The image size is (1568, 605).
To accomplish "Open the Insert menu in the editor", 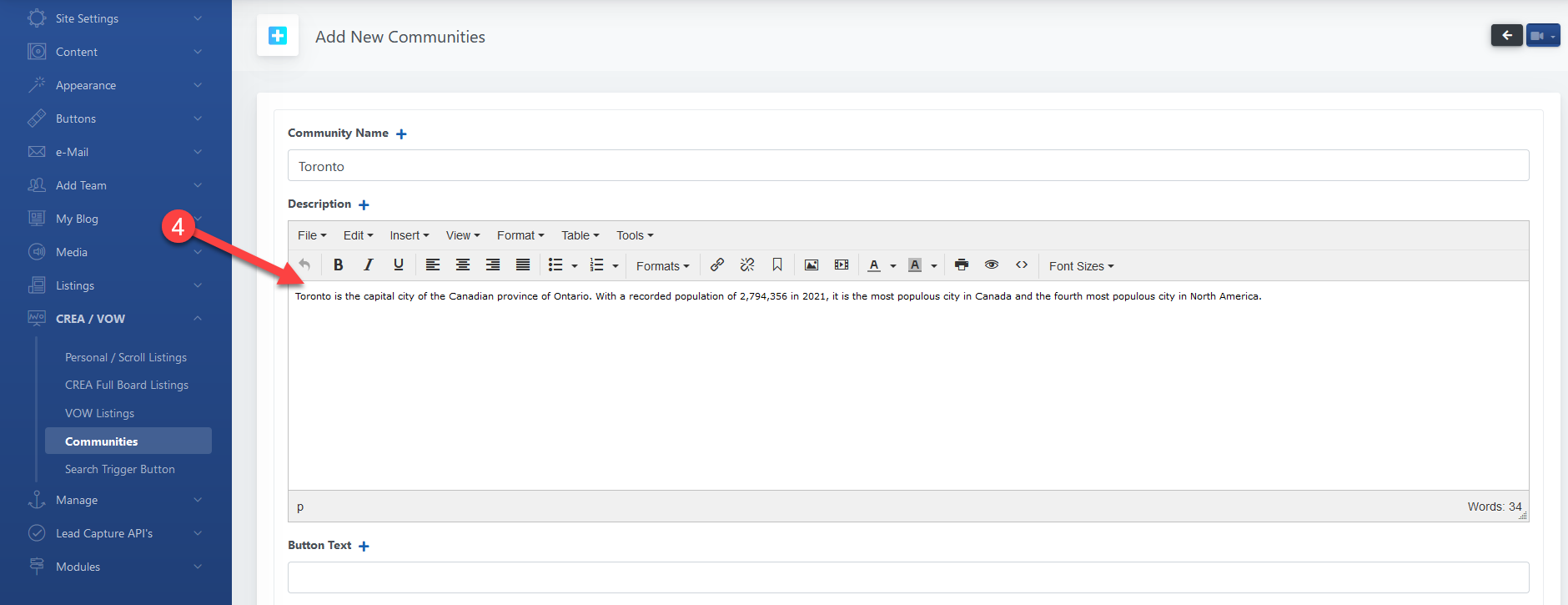I will [x=409, y=235].
